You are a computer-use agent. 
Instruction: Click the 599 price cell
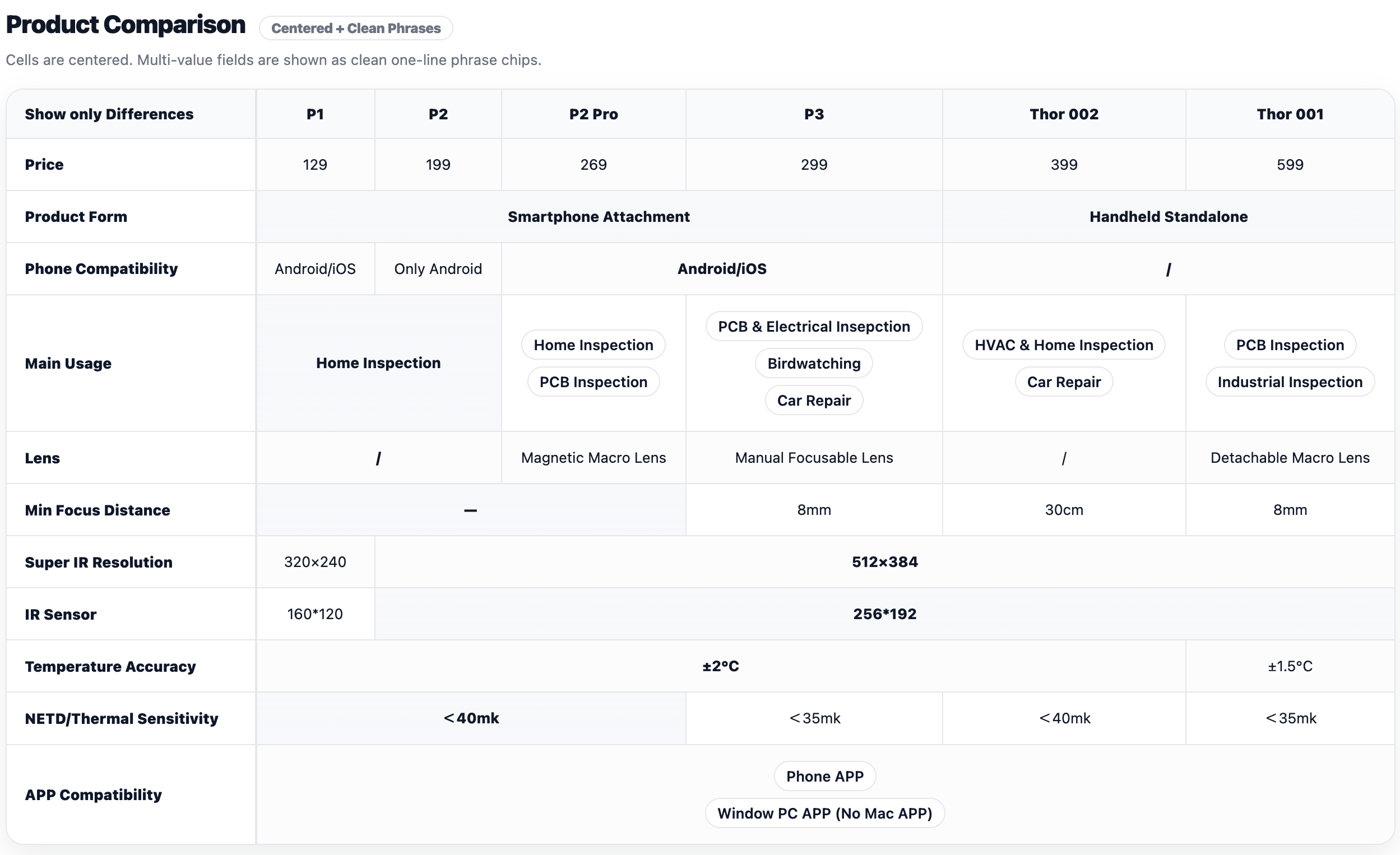pyautogui.click(x=1290, y=165)
